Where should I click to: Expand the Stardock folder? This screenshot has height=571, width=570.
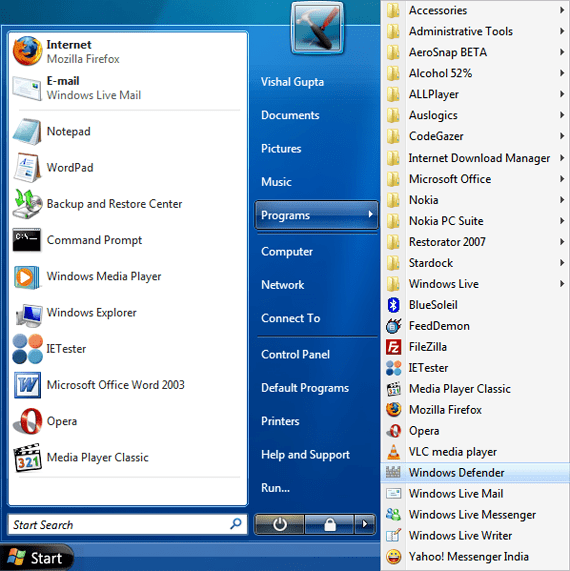475,263
